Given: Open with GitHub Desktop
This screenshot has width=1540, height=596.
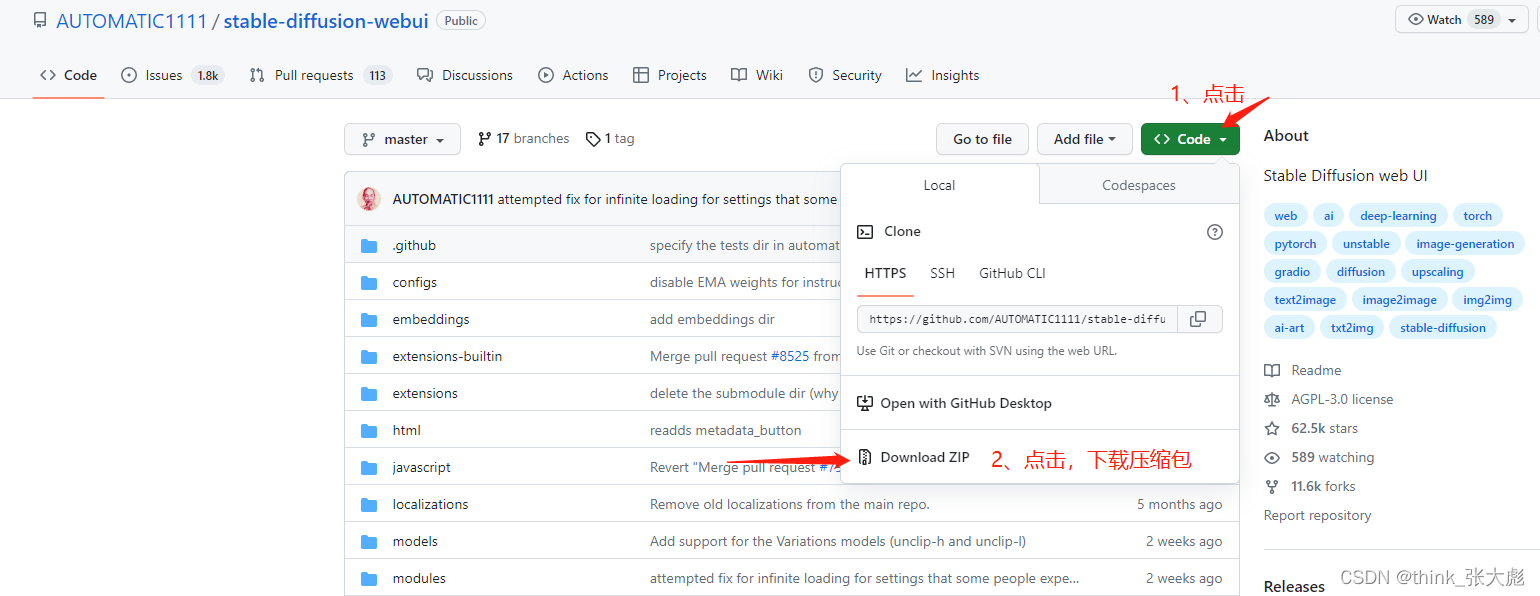Looking at the screenshot, I should 954,403.
